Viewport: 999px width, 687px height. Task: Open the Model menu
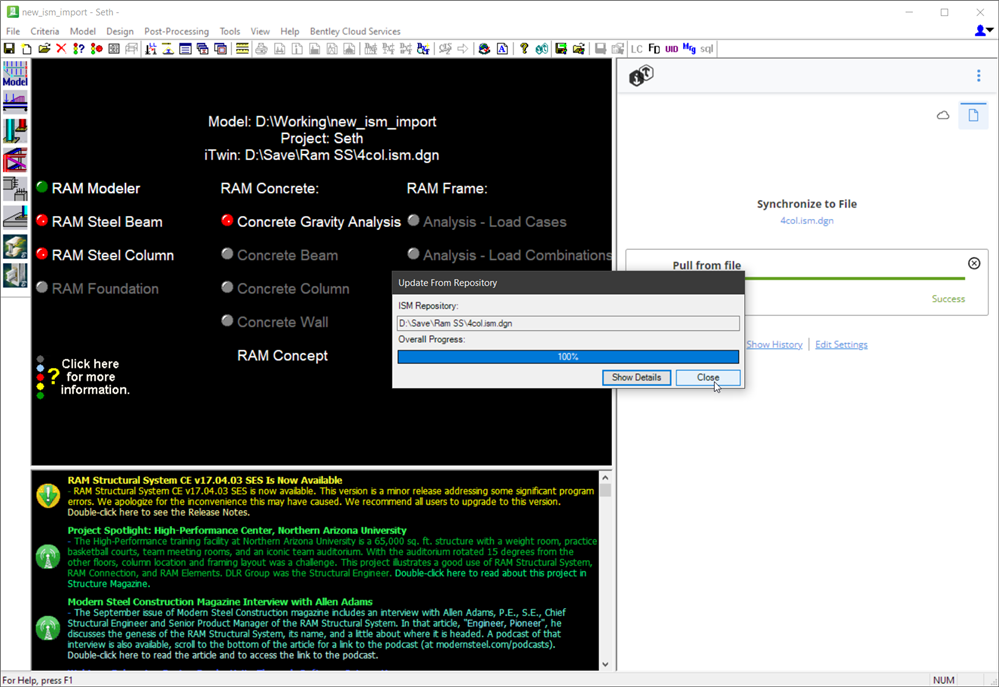[x=83, y=31]
